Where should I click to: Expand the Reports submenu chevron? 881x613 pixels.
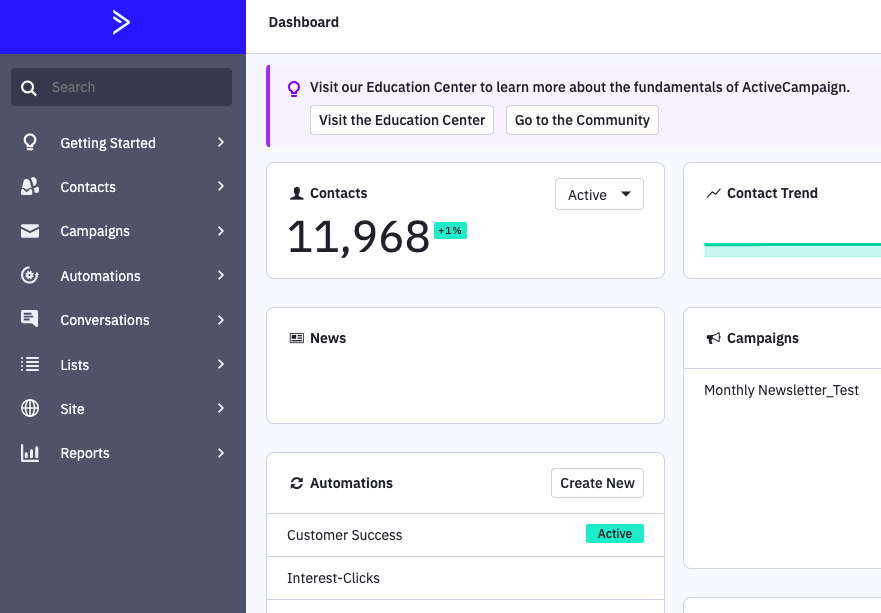click(221, 453)
